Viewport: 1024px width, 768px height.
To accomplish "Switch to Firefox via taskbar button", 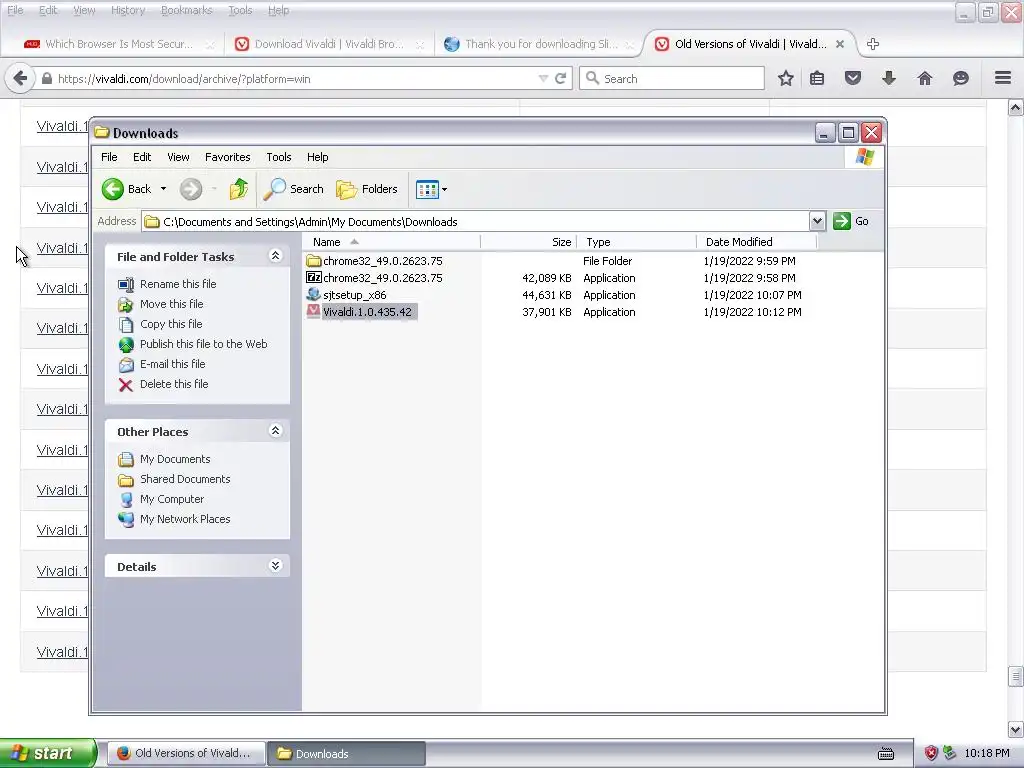I will 185,754.
